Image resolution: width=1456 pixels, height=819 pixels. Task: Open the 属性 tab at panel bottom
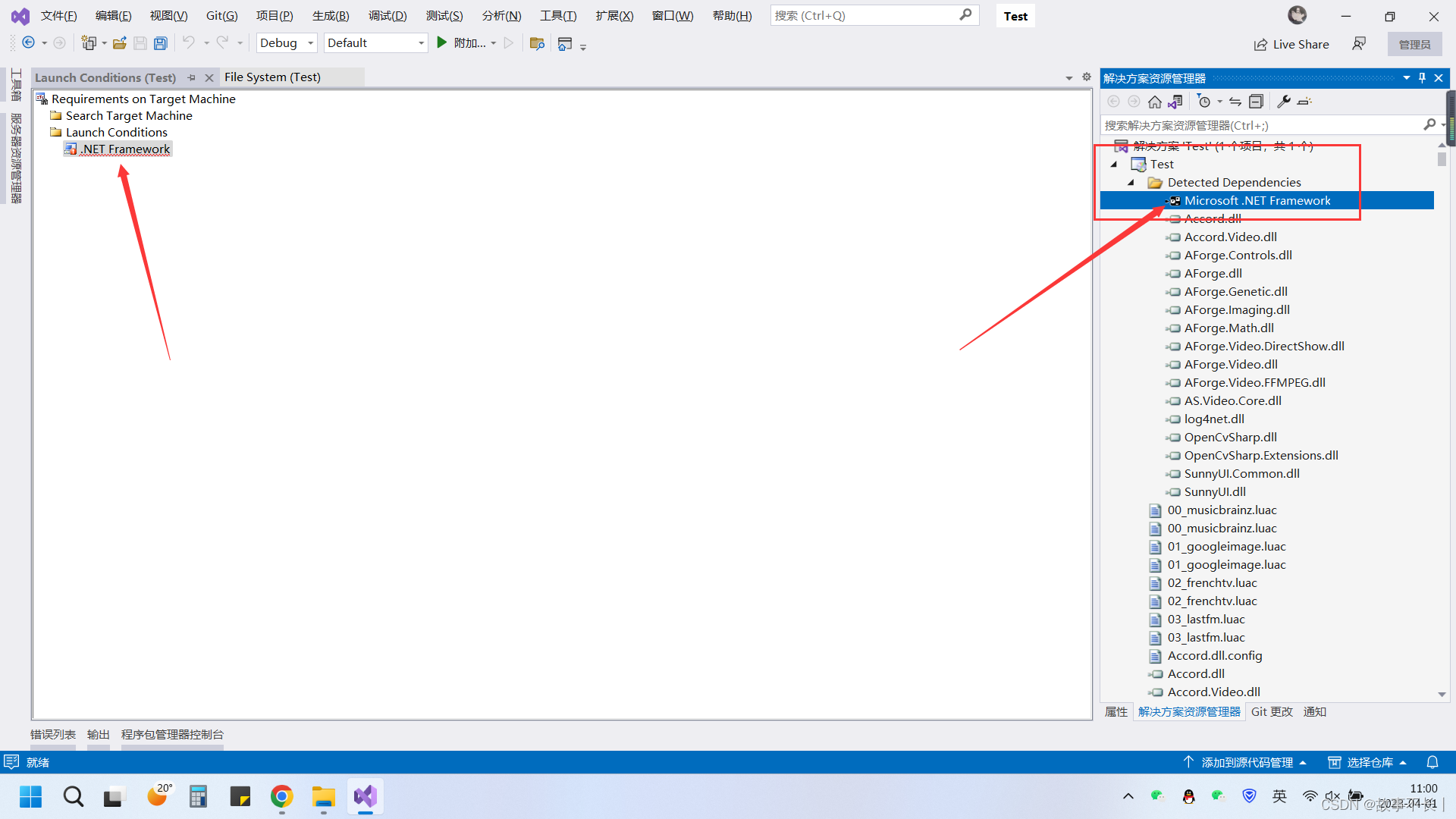point(1116,711)
